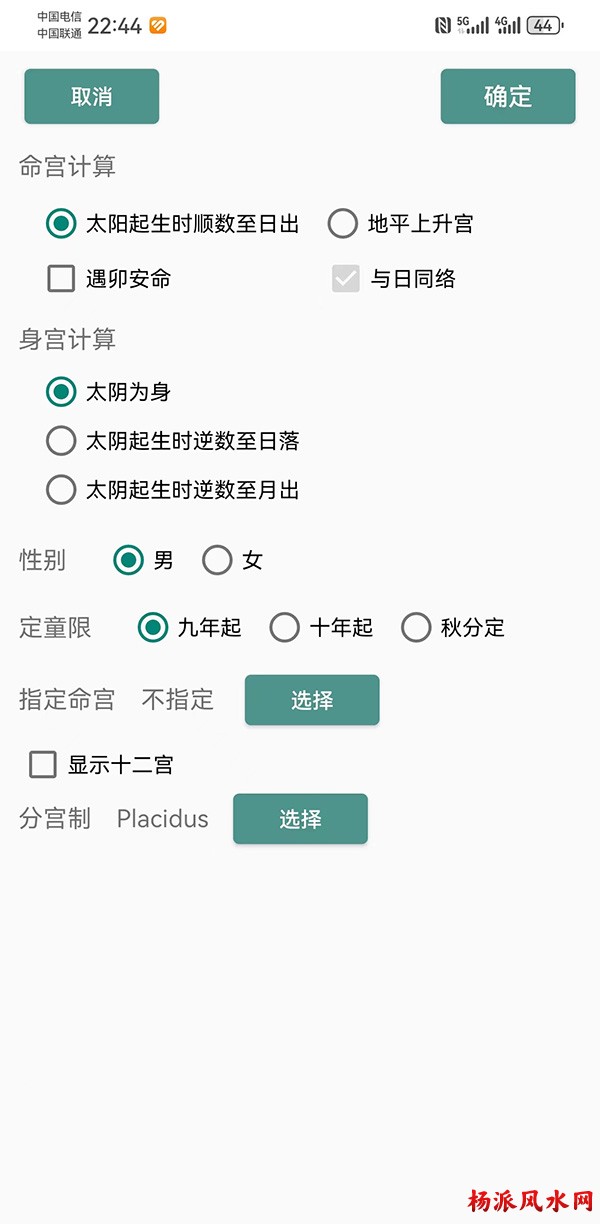Choose the 地平上升宫 radio option
Image resolution: width=600 pixels, height=1224 pixels.
pyautogui.click(x=343, y=223)
